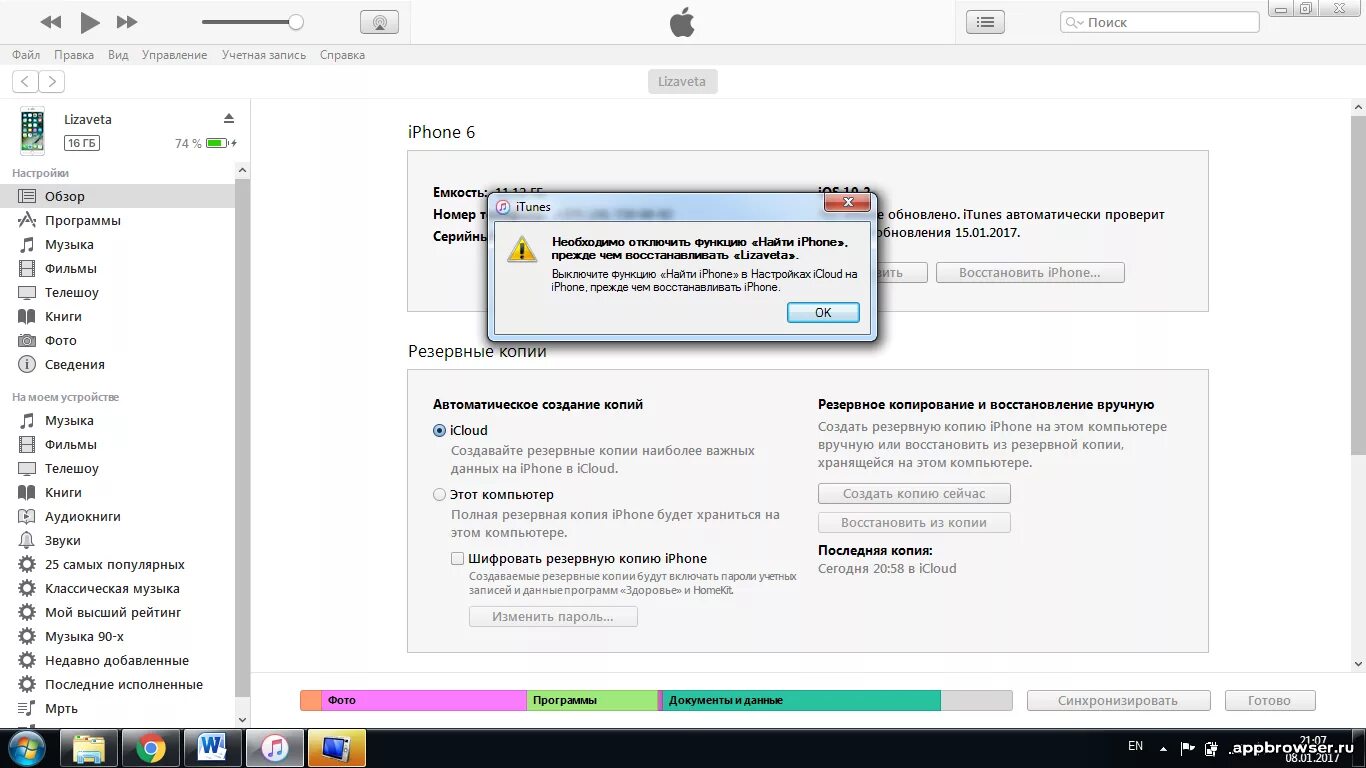Open the Вид menu
Viewport: 1366px width, 768px height.
click(x=118, y=55)
